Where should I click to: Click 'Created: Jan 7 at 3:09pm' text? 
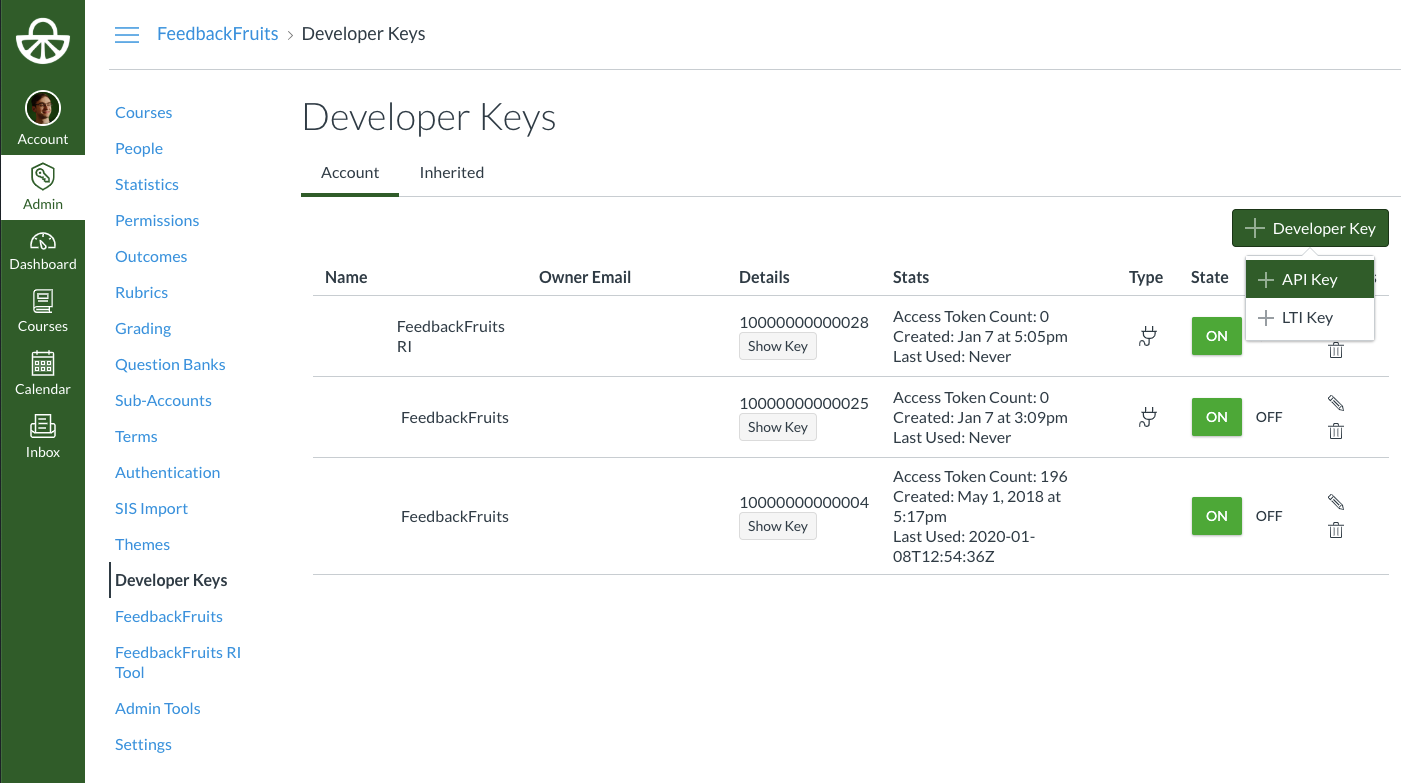point(980,417)
